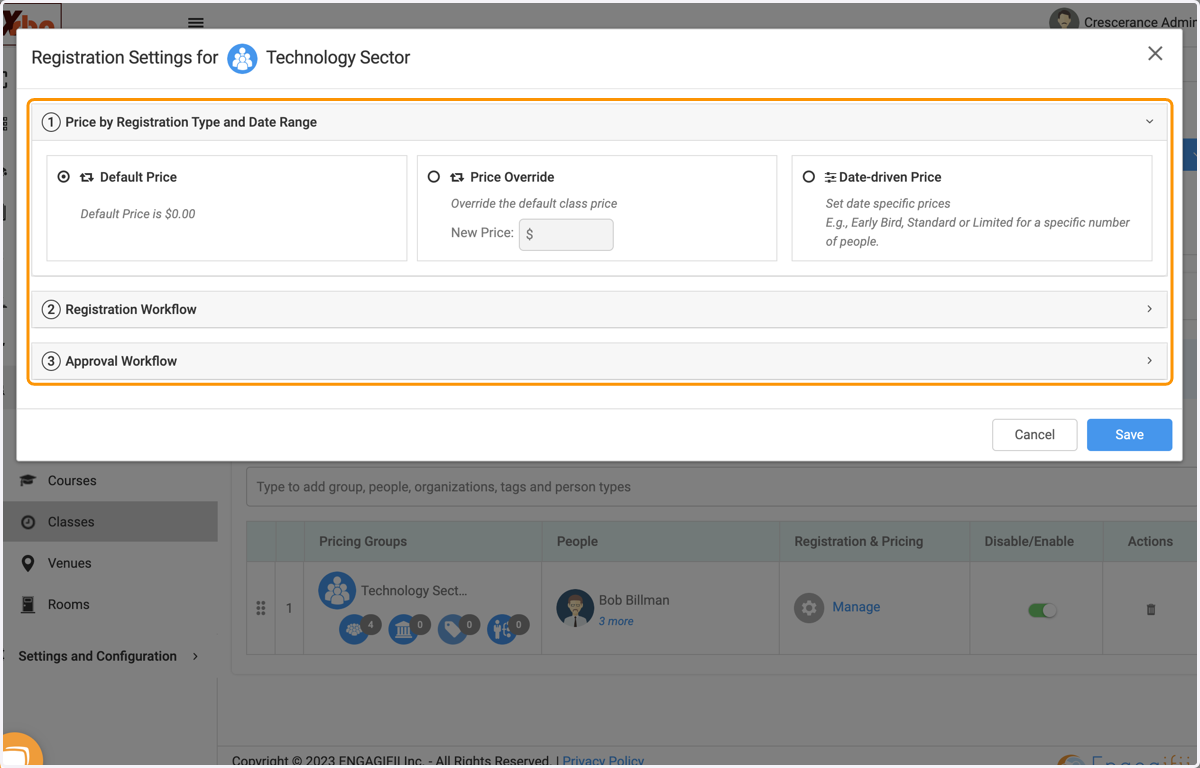This screenshot has height=768, width=1200.
Task: Select the Default Price radio option
Action: (64, 177)
